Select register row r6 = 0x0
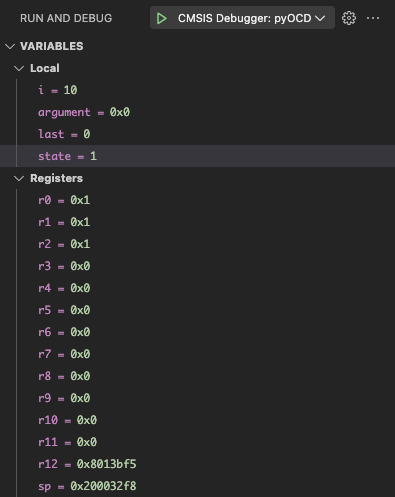395x497 pixels. click(197, 332)
